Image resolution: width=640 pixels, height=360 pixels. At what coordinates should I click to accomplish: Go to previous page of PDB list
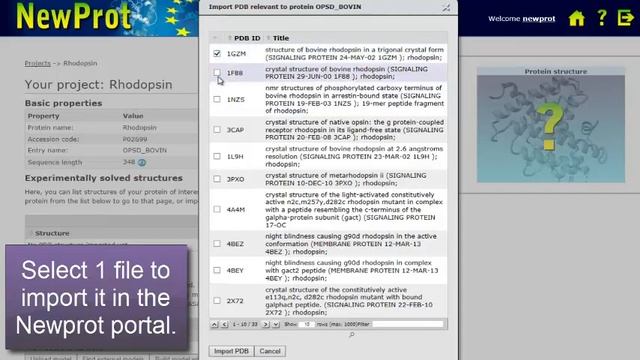coord(224,324)
